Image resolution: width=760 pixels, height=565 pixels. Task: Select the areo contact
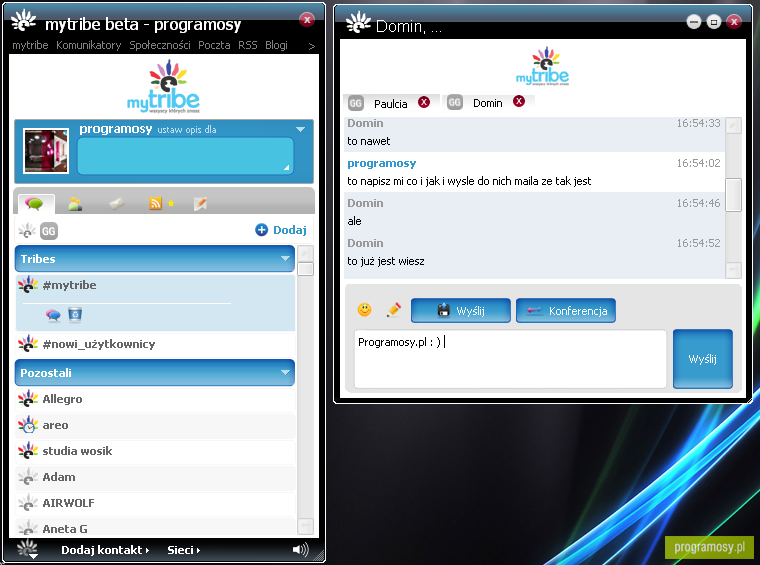[x=155, y=425]
